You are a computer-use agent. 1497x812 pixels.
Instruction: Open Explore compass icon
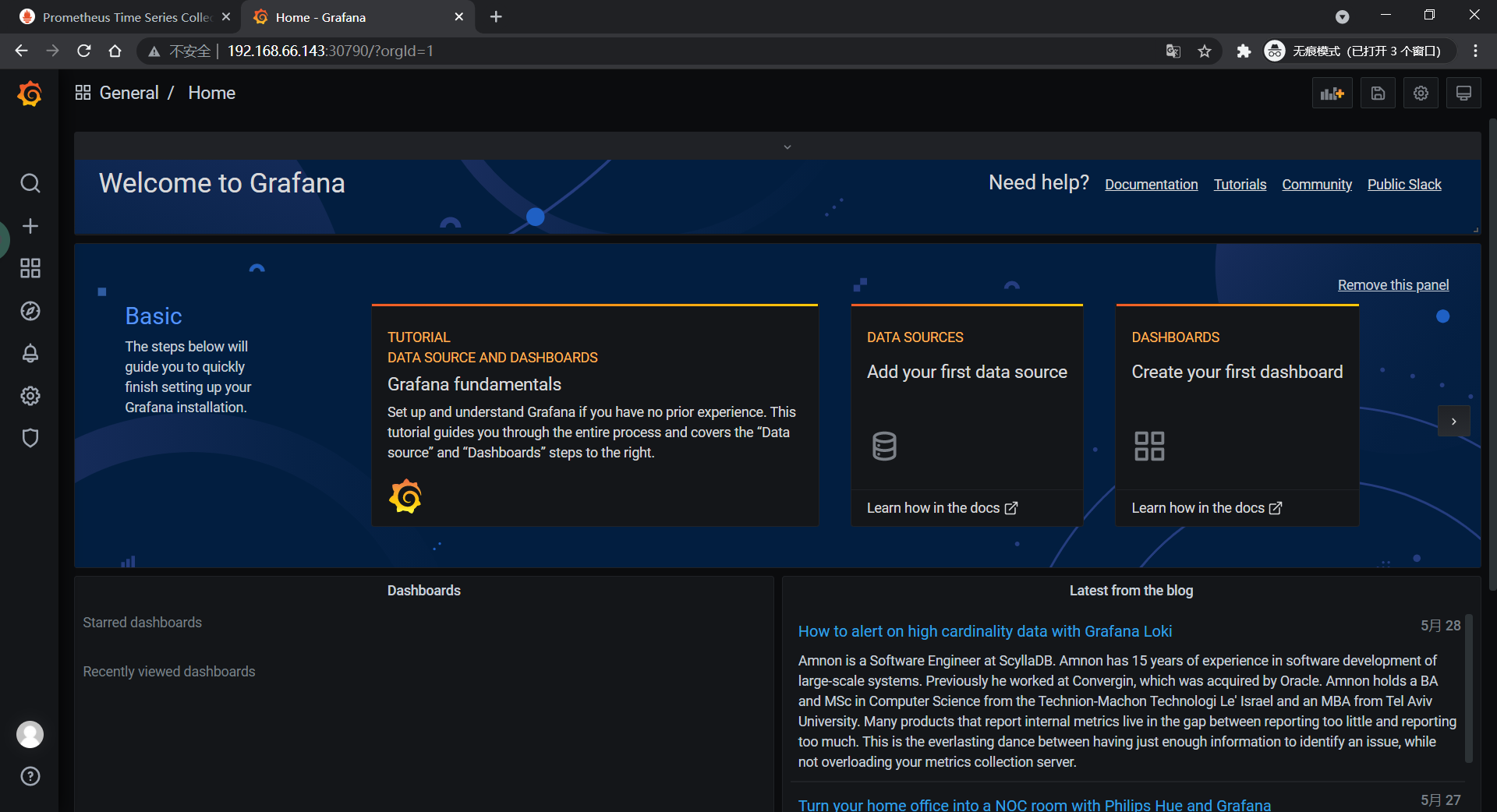coord(30,311)
